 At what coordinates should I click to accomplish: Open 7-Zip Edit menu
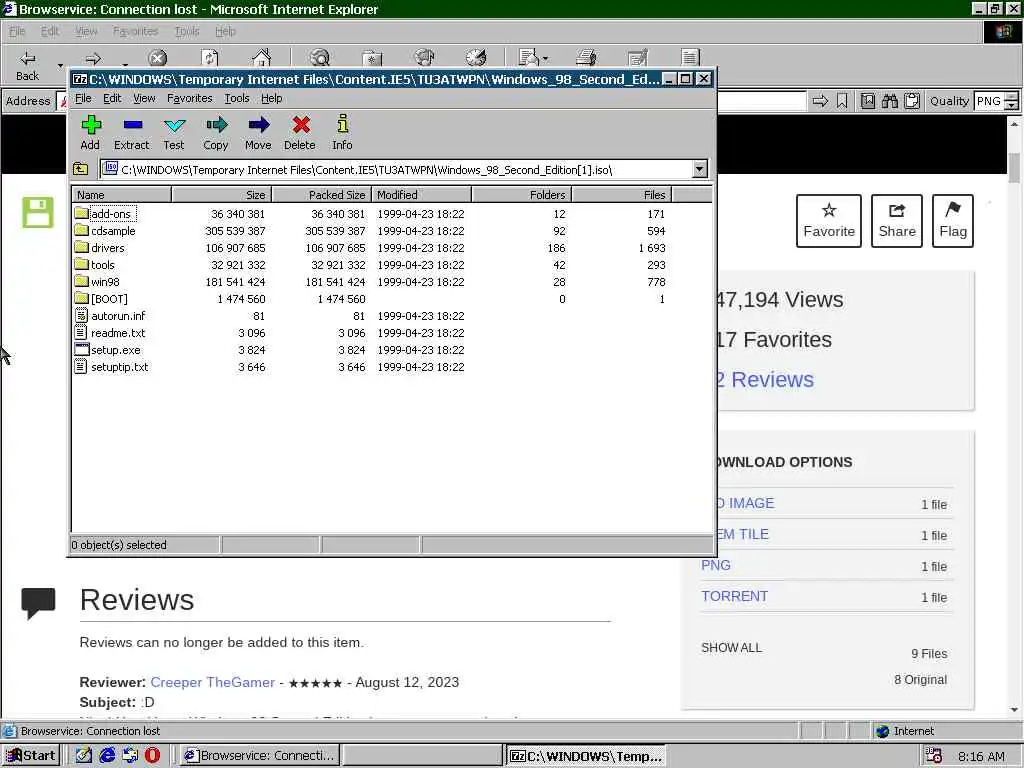pyautogui.click(x=112, y=98)
